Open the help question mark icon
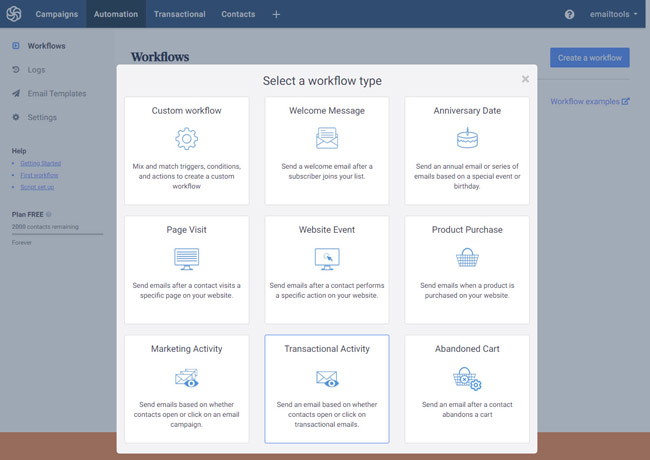Viewport: 650px width, 460px height. tap(570, 15)
